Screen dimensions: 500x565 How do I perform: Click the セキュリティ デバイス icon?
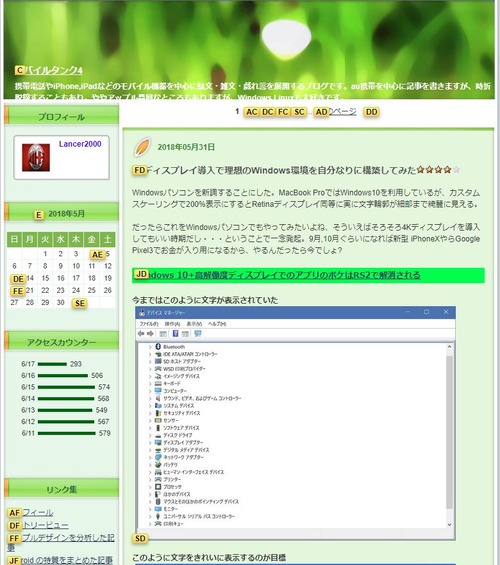tap(158, 413)
